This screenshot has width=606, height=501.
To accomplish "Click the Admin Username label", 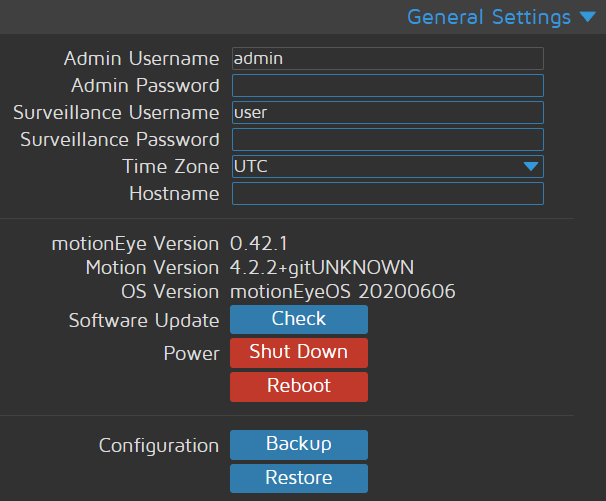I will (x=141, y=58).
